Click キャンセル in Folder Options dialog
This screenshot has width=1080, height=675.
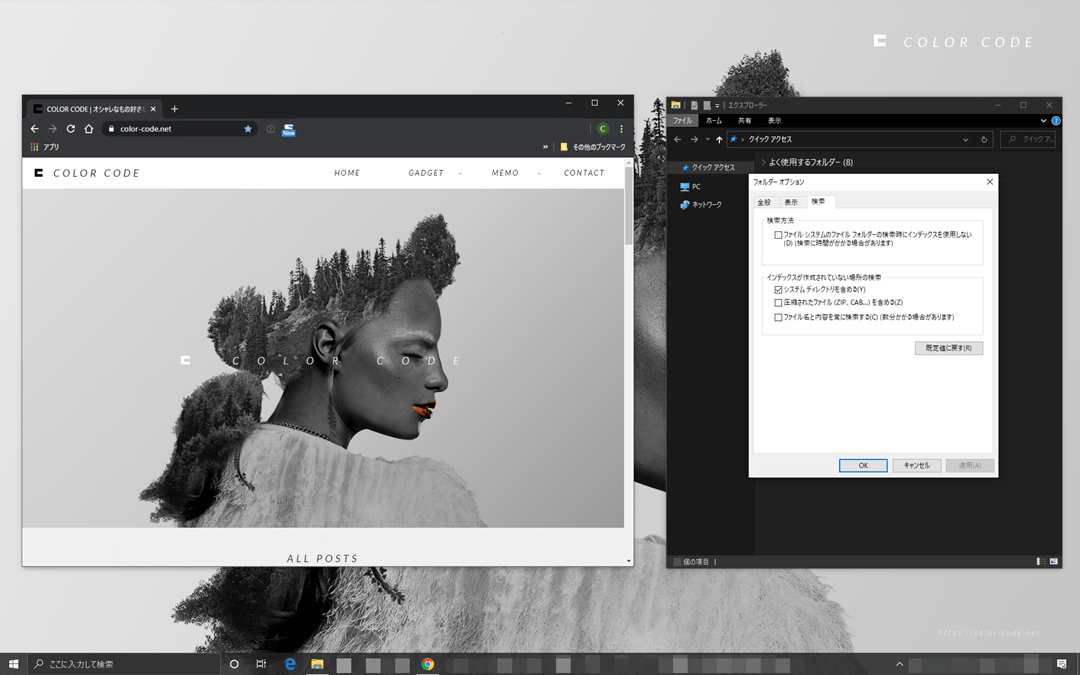coord(917,466)
